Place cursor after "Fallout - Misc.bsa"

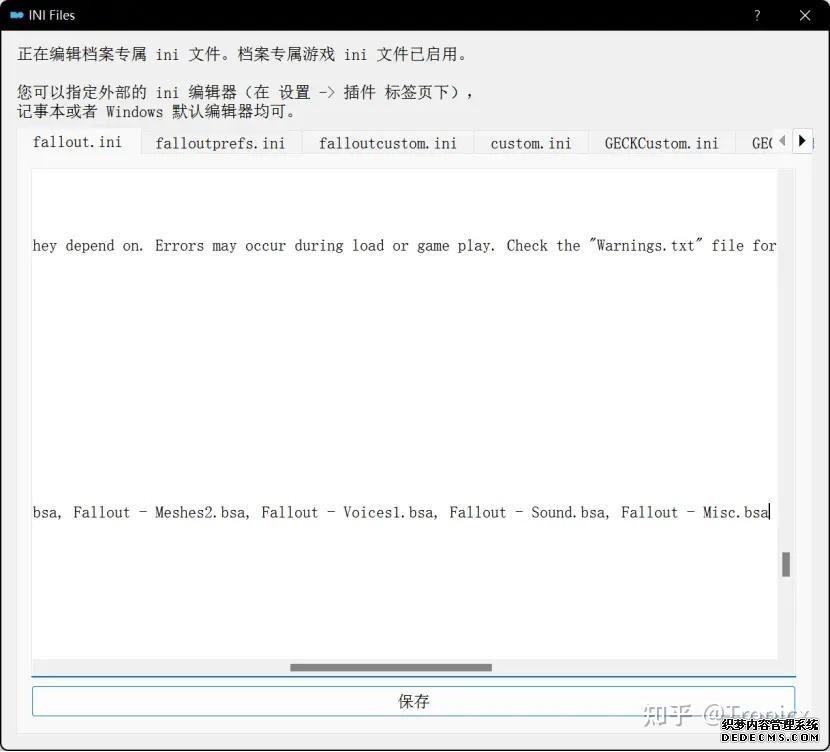coord(769,513)
